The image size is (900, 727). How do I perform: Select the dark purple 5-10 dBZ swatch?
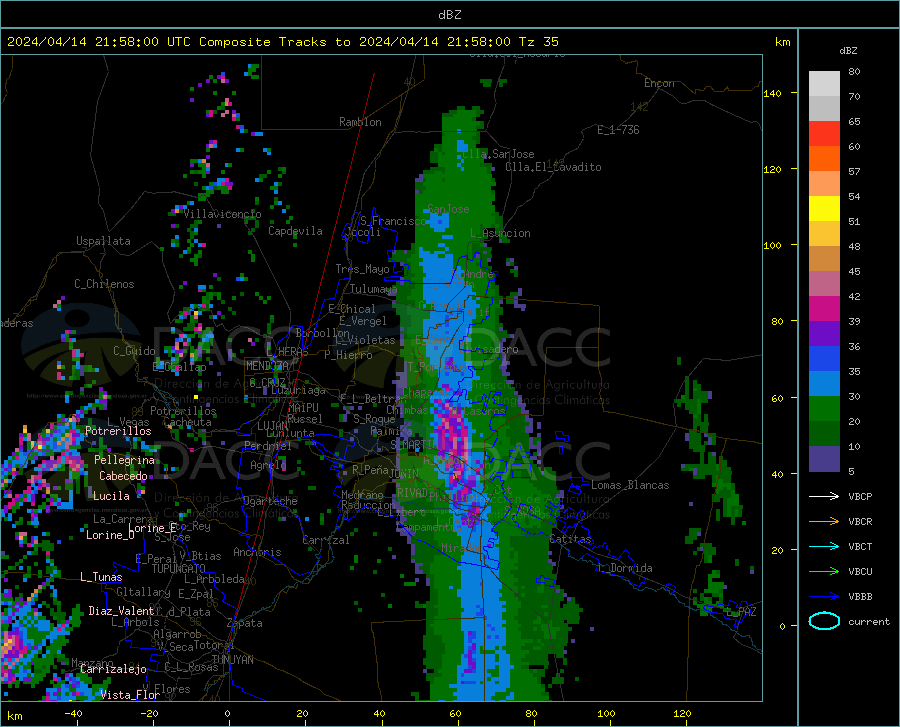coord(824,459)
